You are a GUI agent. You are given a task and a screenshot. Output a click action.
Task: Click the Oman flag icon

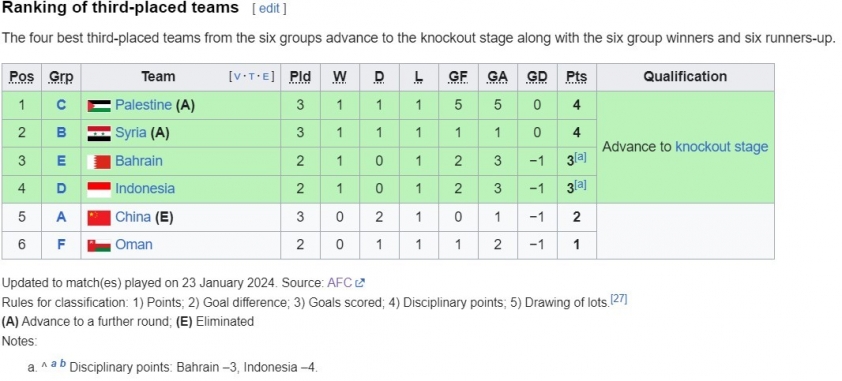pos(99,245)
